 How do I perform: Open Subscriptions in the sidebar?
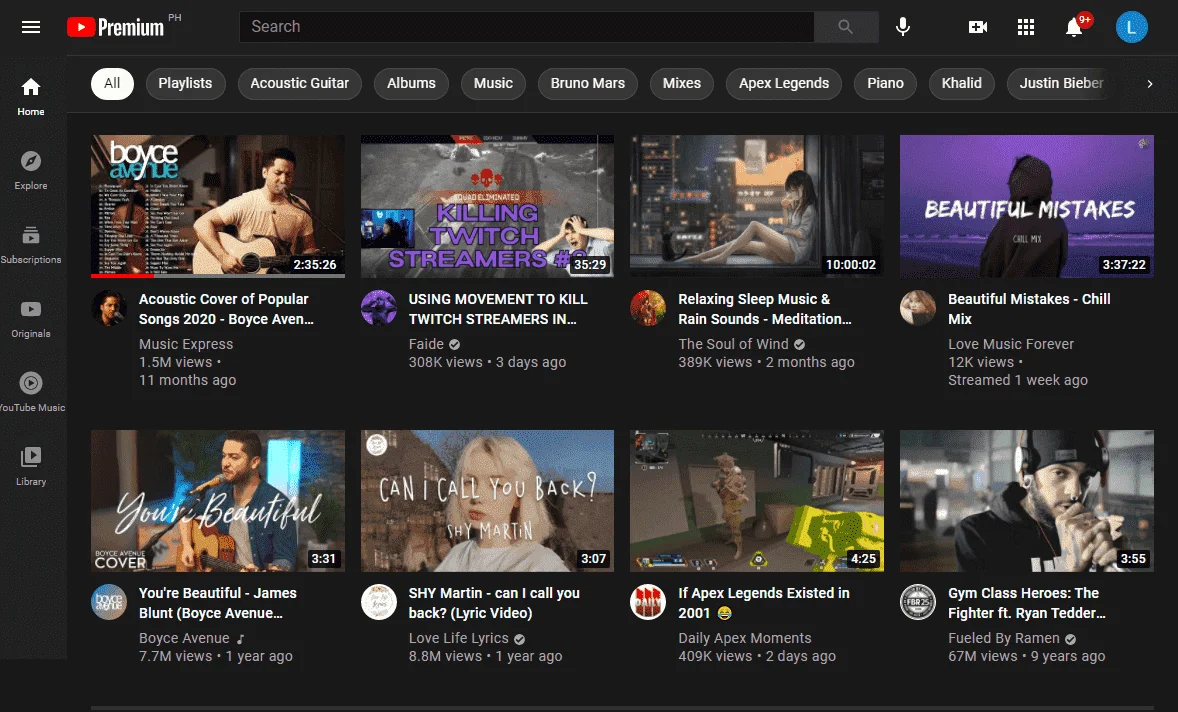click(31, 245)
